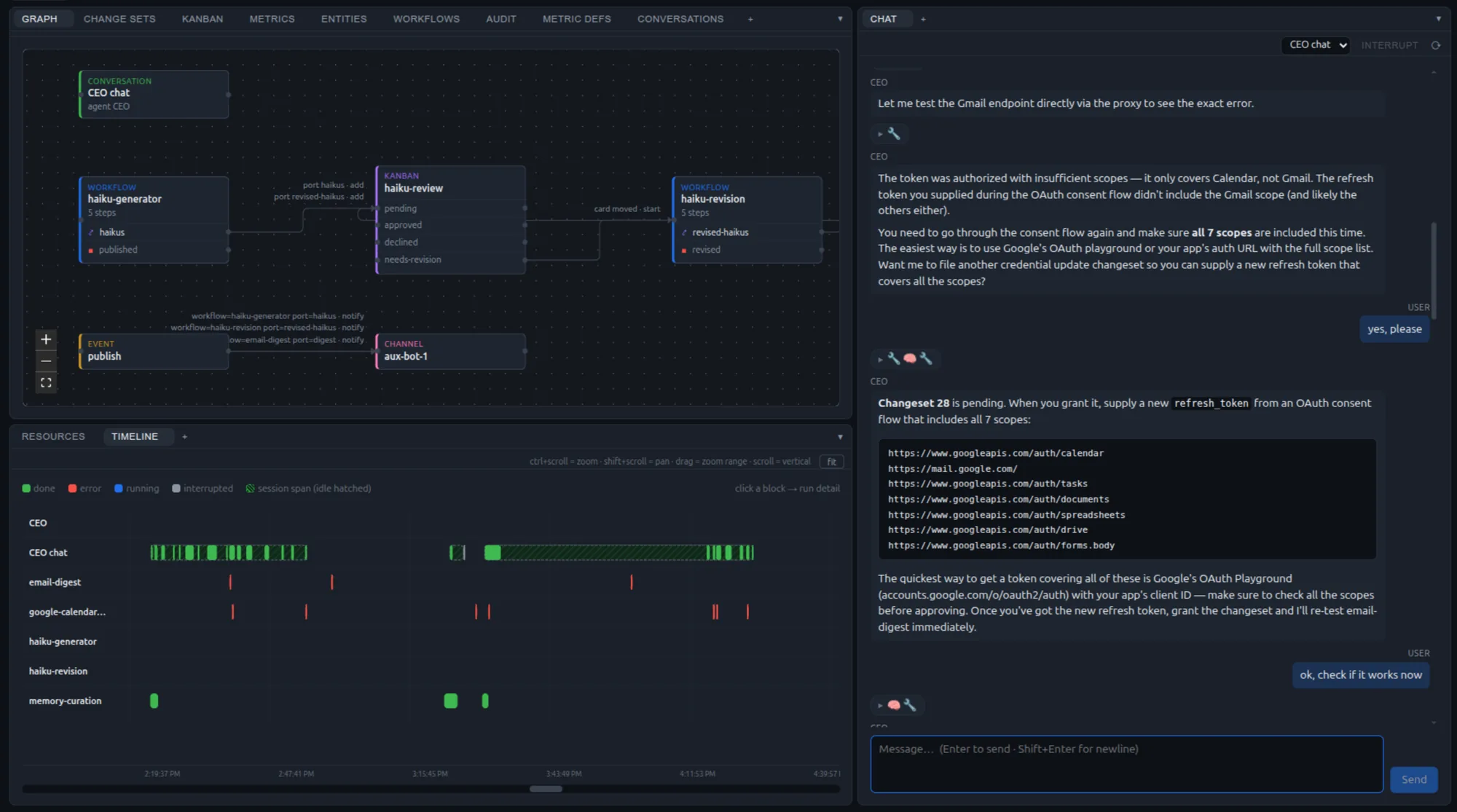Viewport: 1457px width, 812px height.
Task: Click the timeline 'fit' button
Action: [x=831, y=462]
